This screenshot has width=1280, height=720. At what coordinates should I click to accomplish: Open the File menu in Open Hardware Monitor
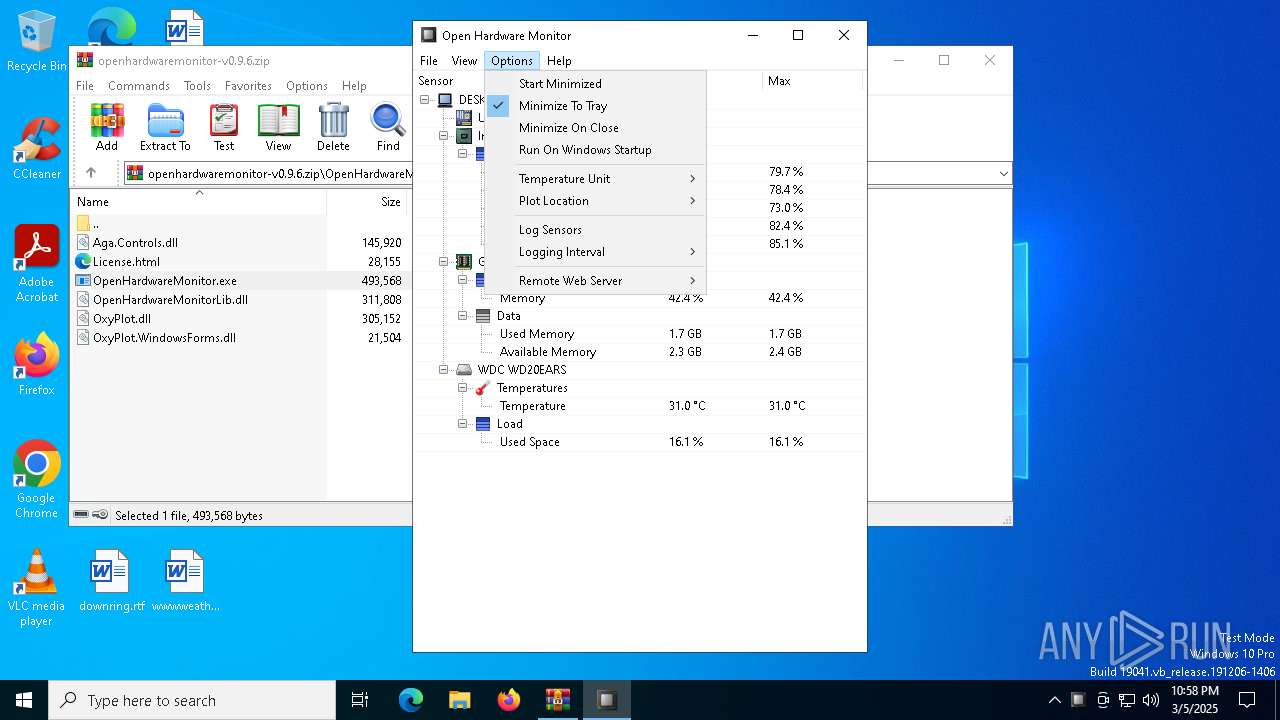coord(429,61)
